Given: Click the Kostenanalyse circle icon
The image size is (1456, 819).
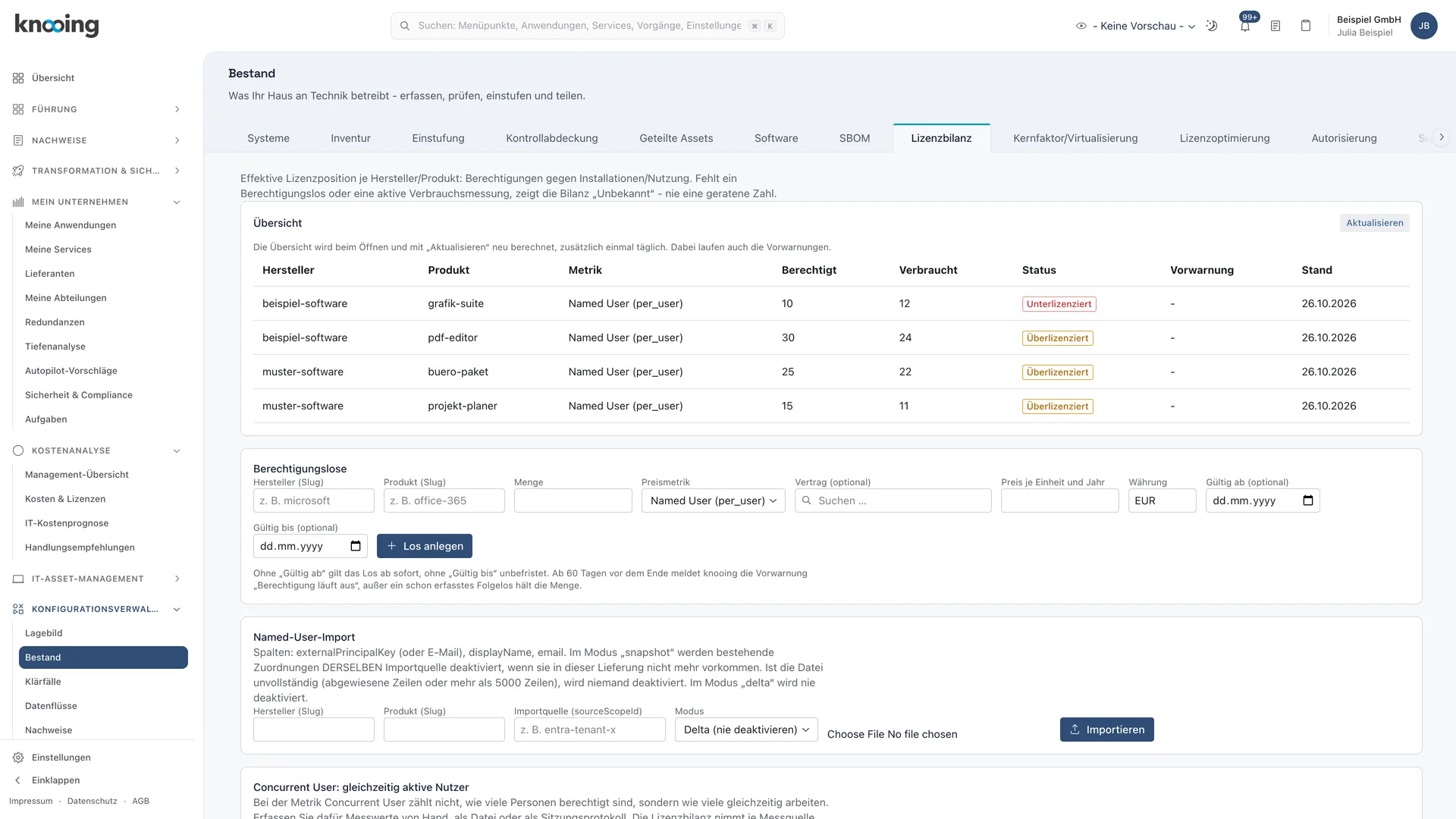Looking at the screenshot, I should [18, 450].
